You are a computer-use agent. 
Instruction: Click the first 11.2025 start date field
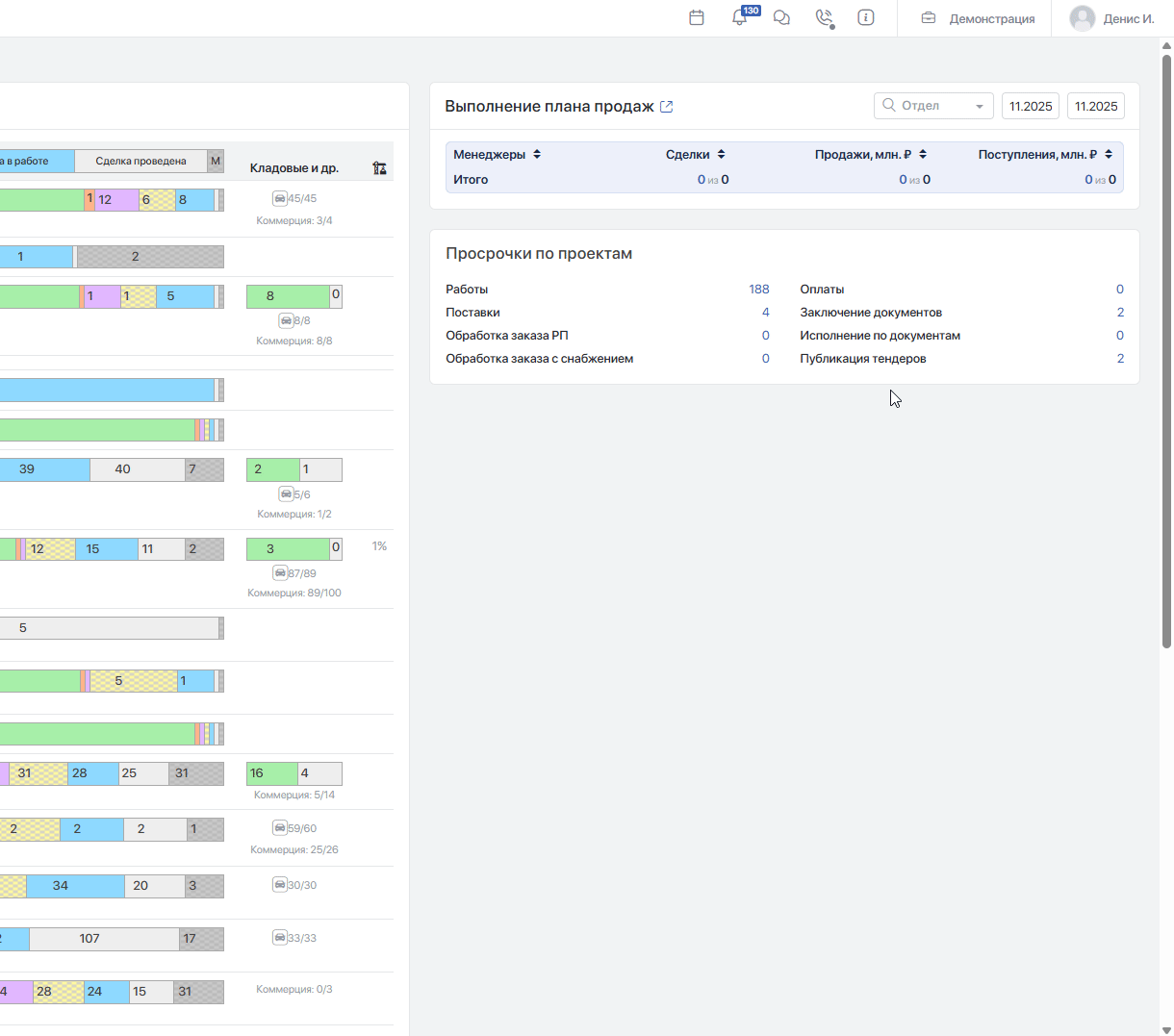1031,106
